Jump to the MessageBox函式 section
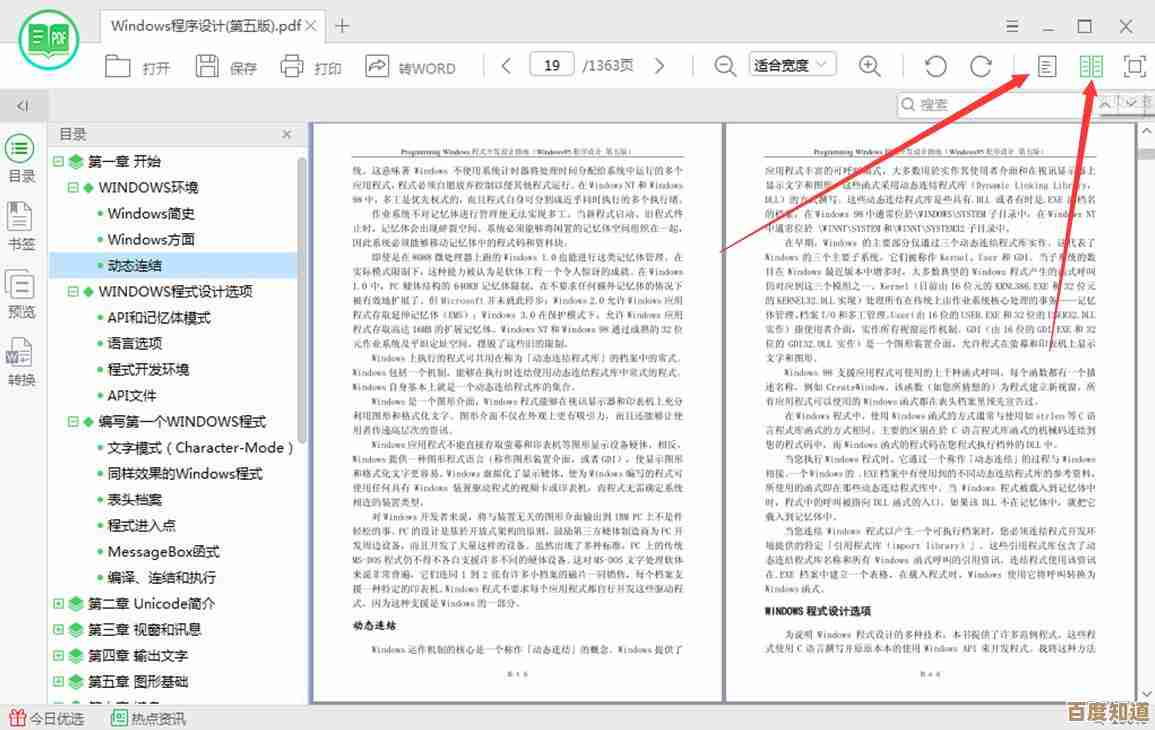Image resolution: width=1155 pixels, height=730 pixels. (x=163, y=551)
